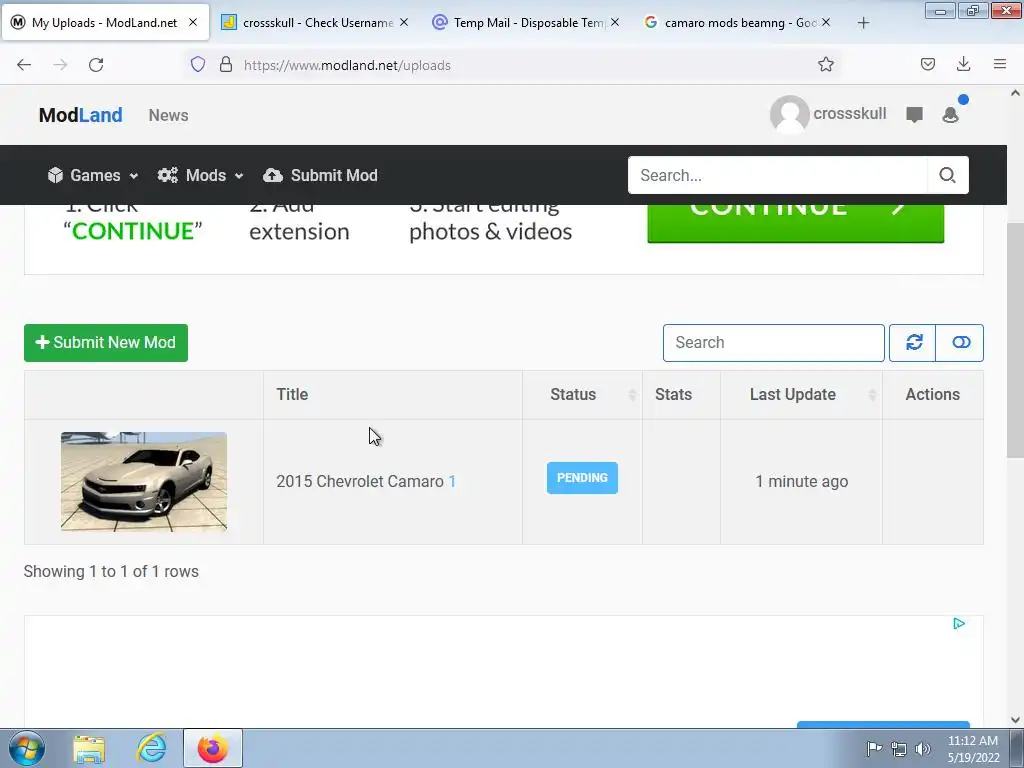Open File Explorer from taskbar
This screenshot has width=1024, height=768.
[x=89, y=749]
